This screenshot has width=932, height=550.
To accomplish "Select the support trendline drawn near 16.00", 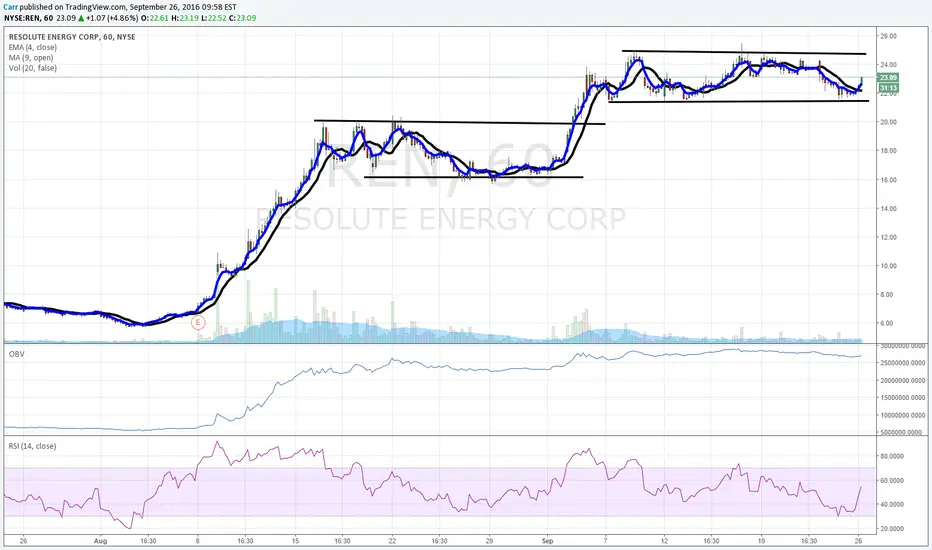I will 474,177.
